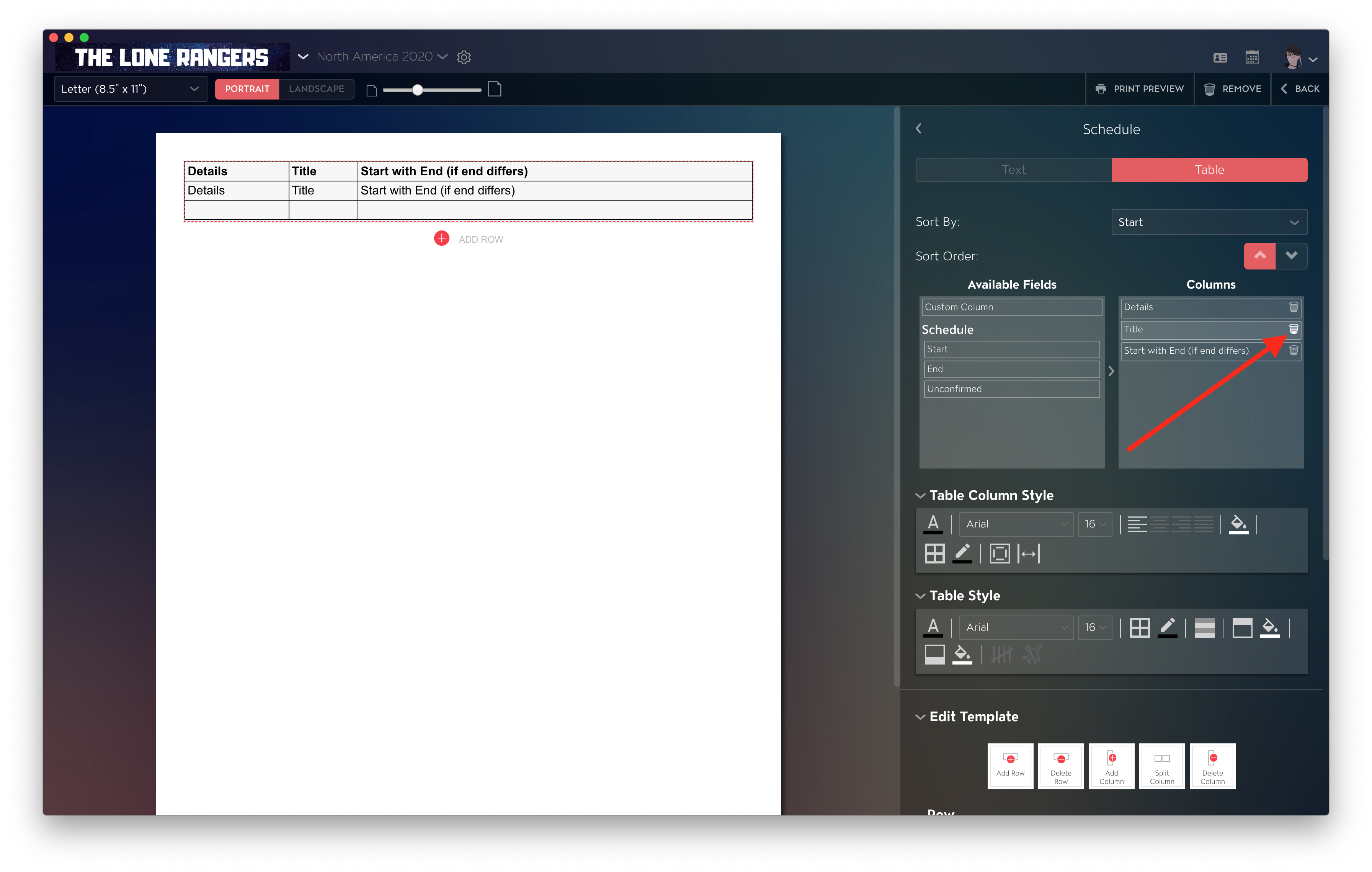Open the Sort By Start dropdown
This screenshot has height=872, width=1372.
click(1209, 222)
